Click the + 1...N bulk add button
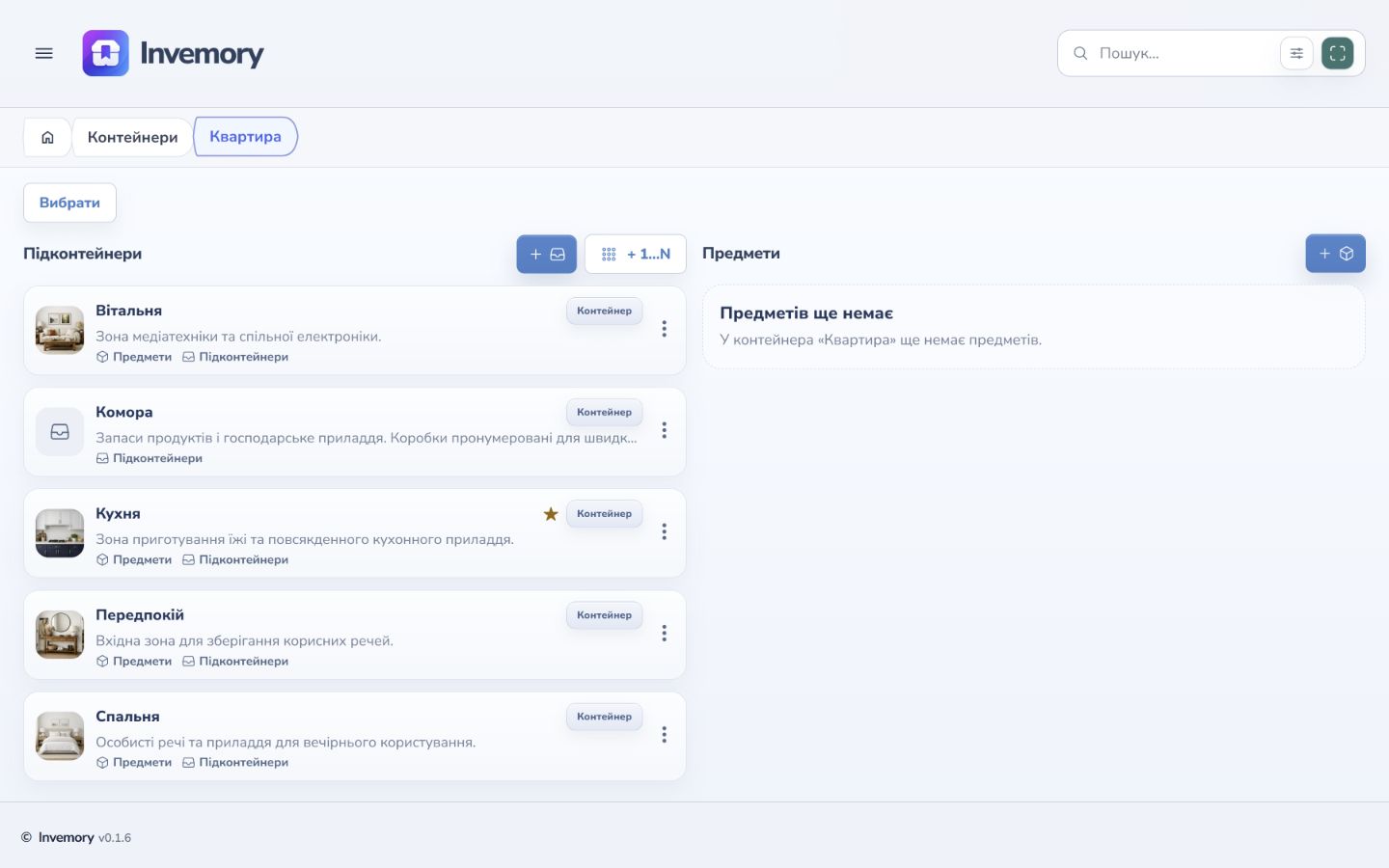The height and width of the screenshot is (868, 1389). coord(636,254)
